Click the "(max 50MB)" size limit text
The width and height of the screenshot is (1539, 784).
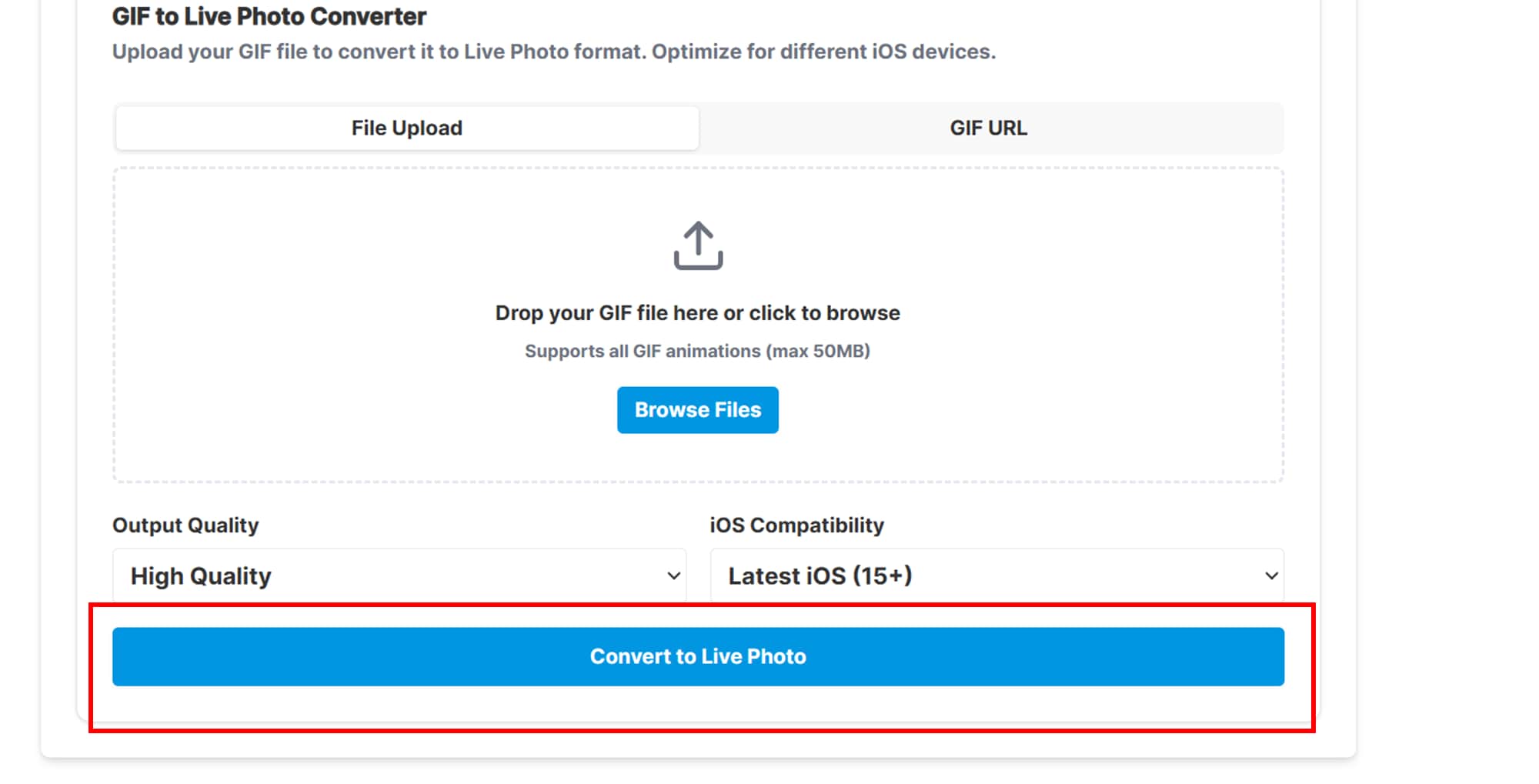818,351
